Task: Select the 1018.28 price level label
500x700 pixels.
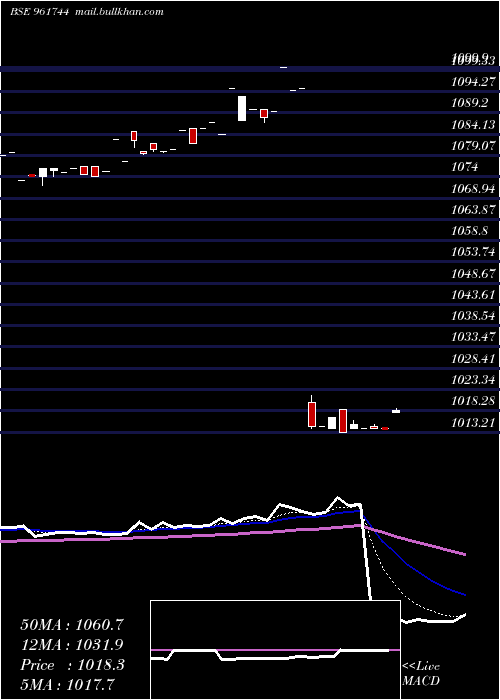Action: [473, 401]
